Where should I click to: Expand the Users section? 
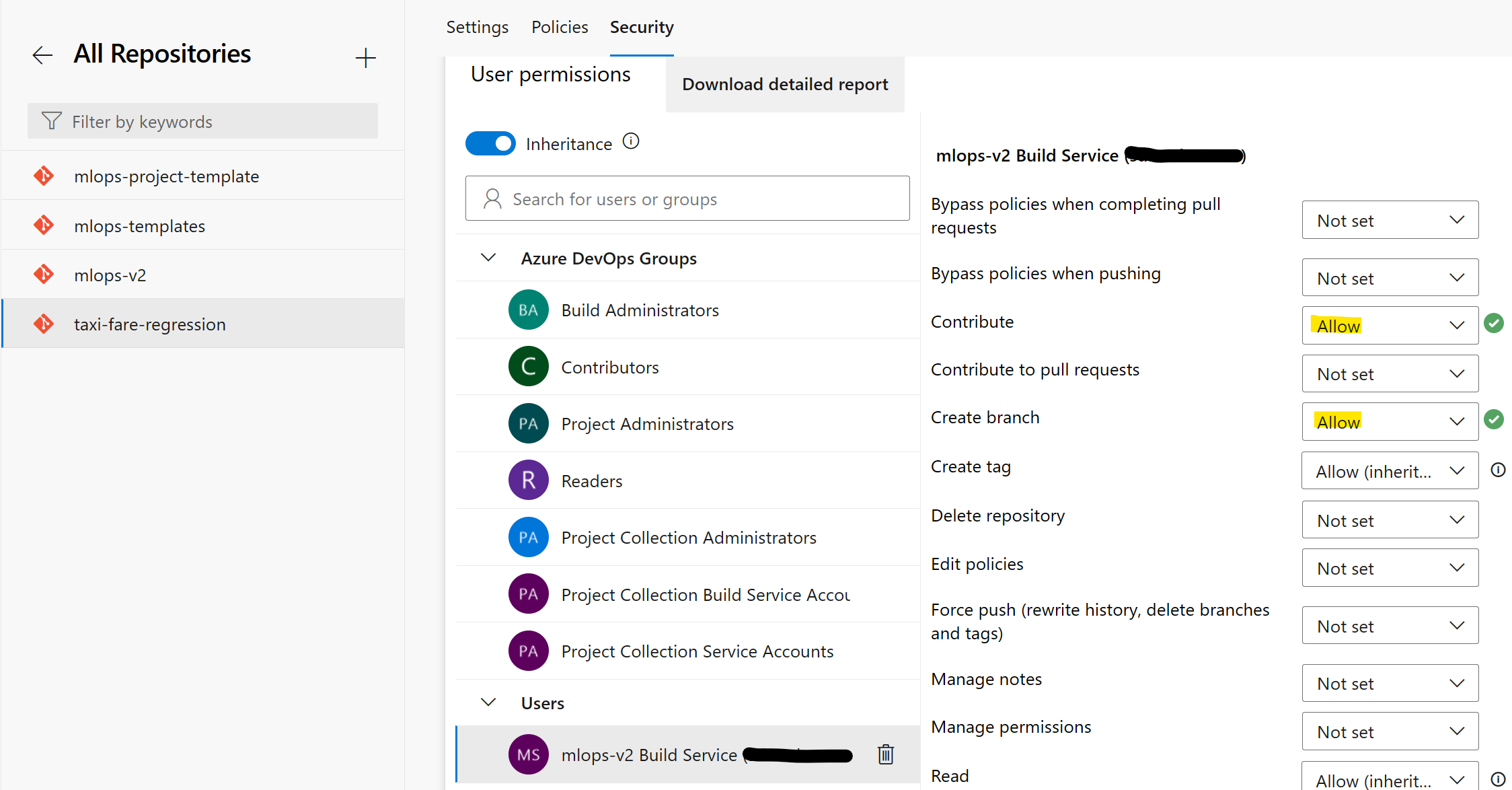(x=486, y=702)
